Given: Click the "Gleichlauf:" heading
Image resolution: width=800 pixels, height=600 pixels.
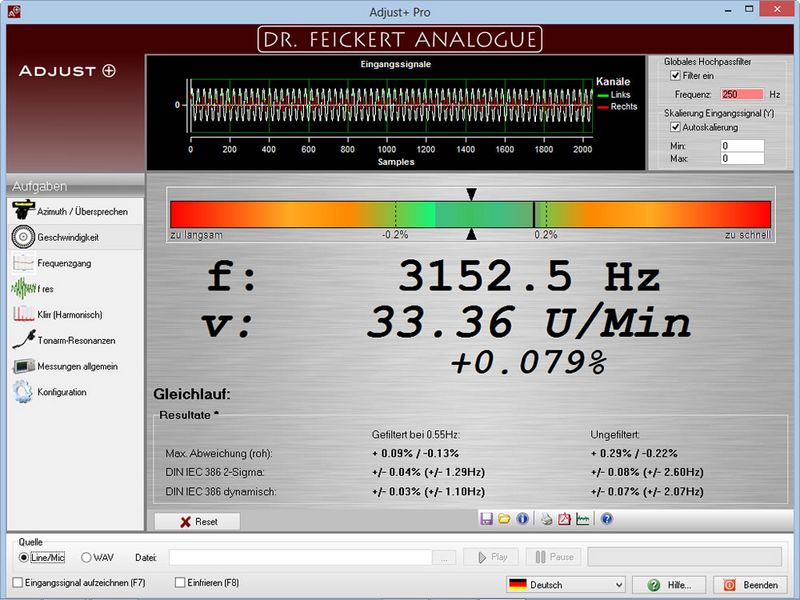Looking at the screenshot, I should point(192,394).
